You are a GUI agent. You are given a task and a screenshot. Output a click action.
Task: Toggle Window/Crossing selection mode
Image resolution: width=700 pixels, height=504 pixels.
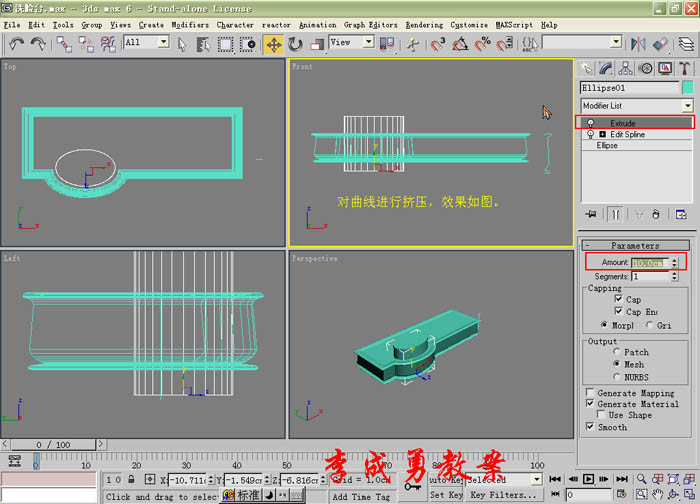click(247, 44)
